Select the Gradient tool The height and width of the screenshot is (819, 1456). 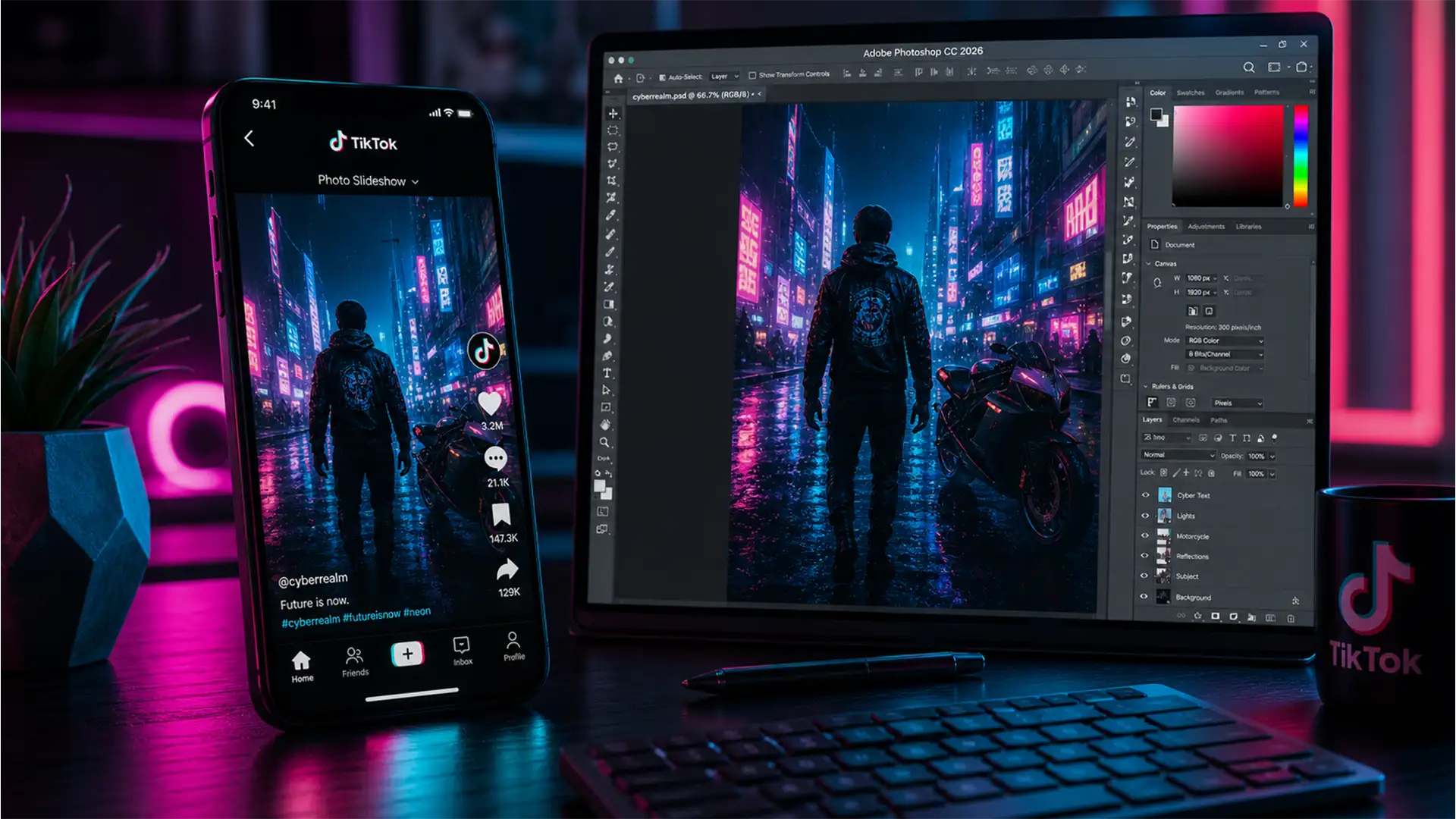608,304
